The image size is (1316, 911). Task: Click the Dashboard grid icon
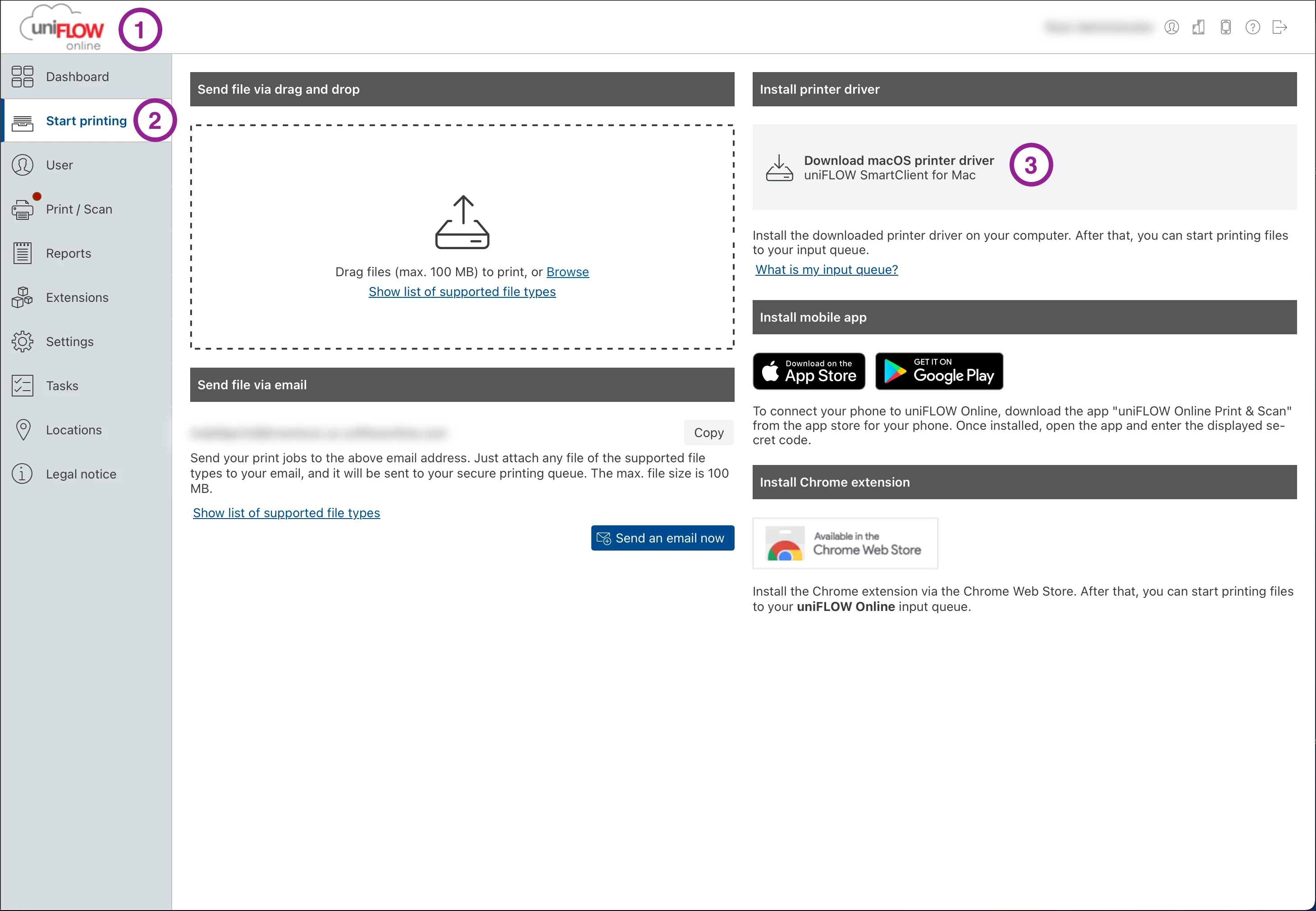pos(22,77)
